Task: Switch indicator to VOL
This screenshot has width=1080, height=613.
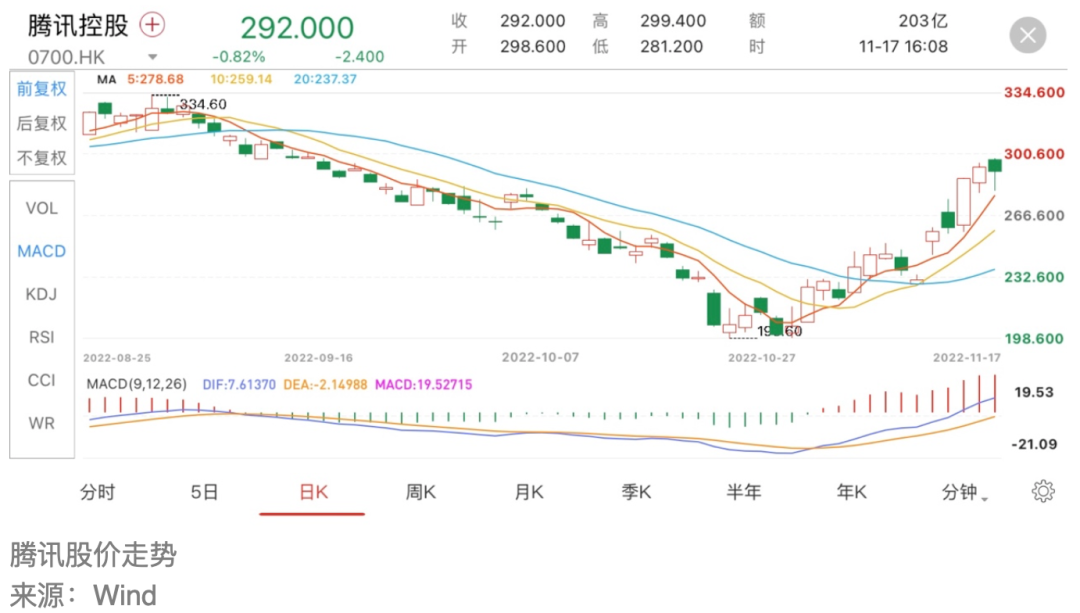Action: (x=41, y=208)
